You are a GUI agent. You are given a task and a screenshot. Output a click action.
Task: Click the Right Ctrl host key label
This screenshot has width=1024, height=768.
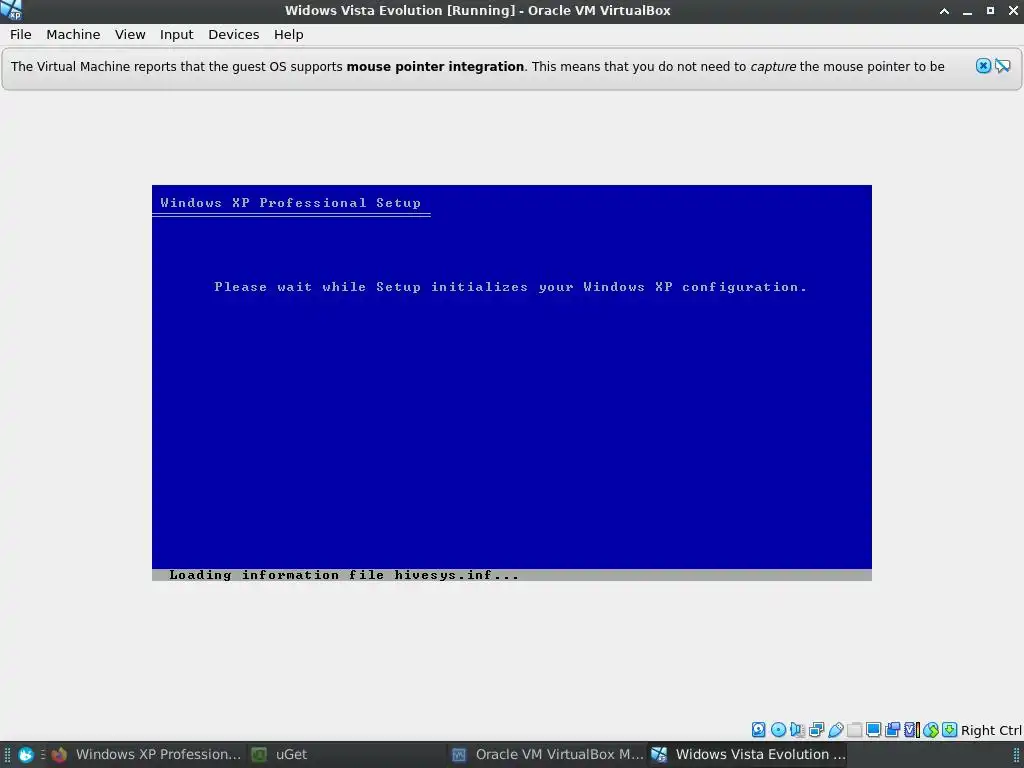tap(991, 730)
